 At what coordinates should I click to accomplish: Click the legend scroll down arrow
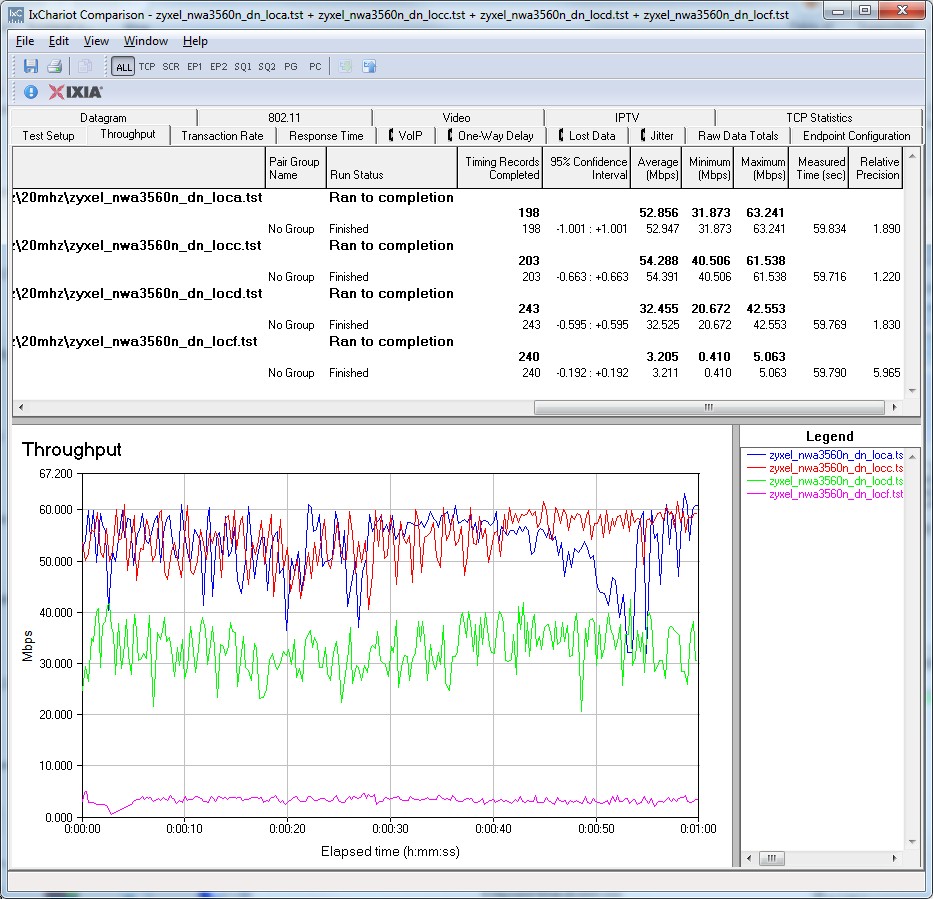pos(912,841)
